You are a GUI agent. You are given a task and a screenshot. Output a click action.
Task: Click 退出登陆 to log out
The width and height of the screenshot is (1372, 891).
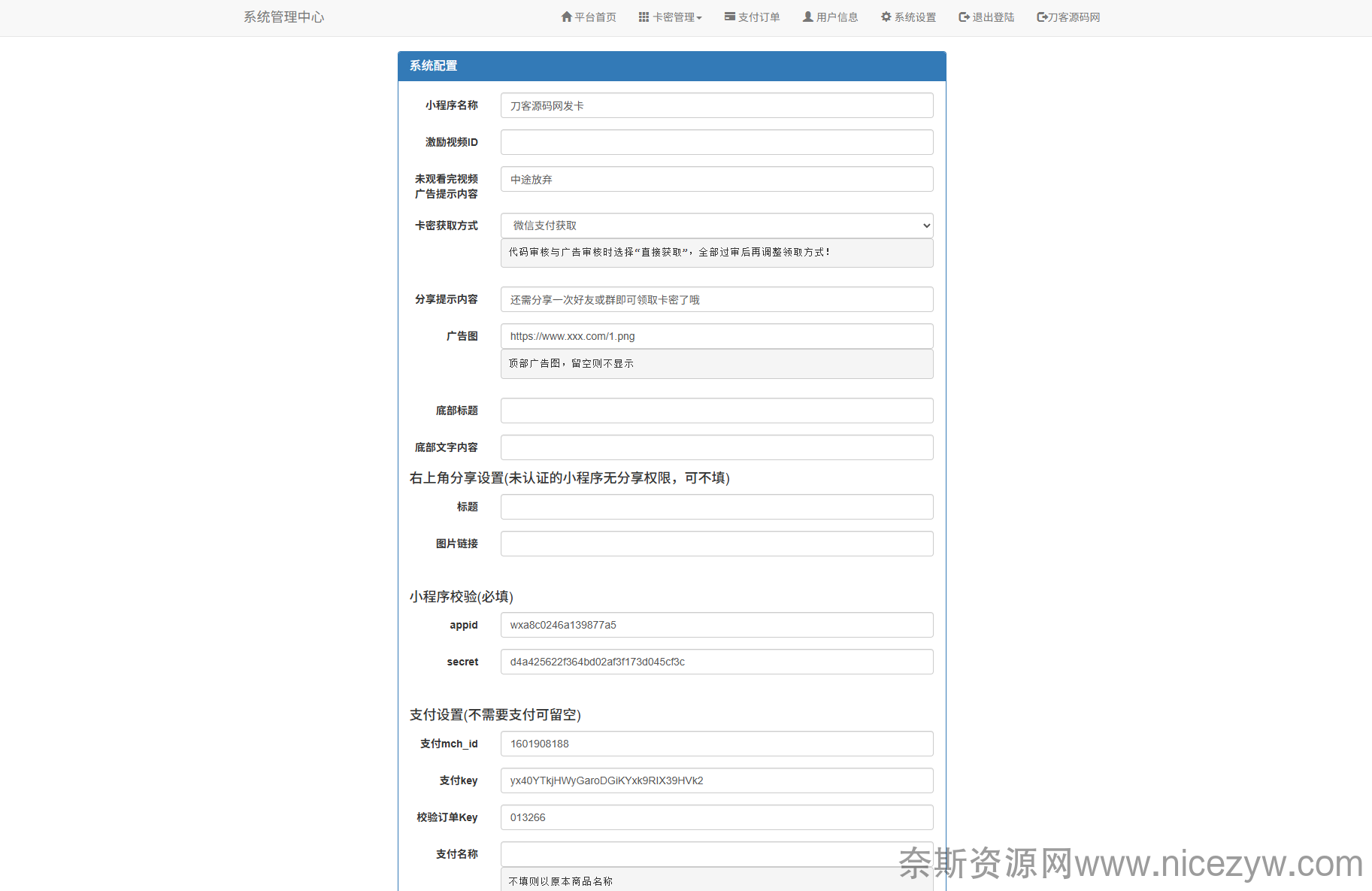[987, 17]
